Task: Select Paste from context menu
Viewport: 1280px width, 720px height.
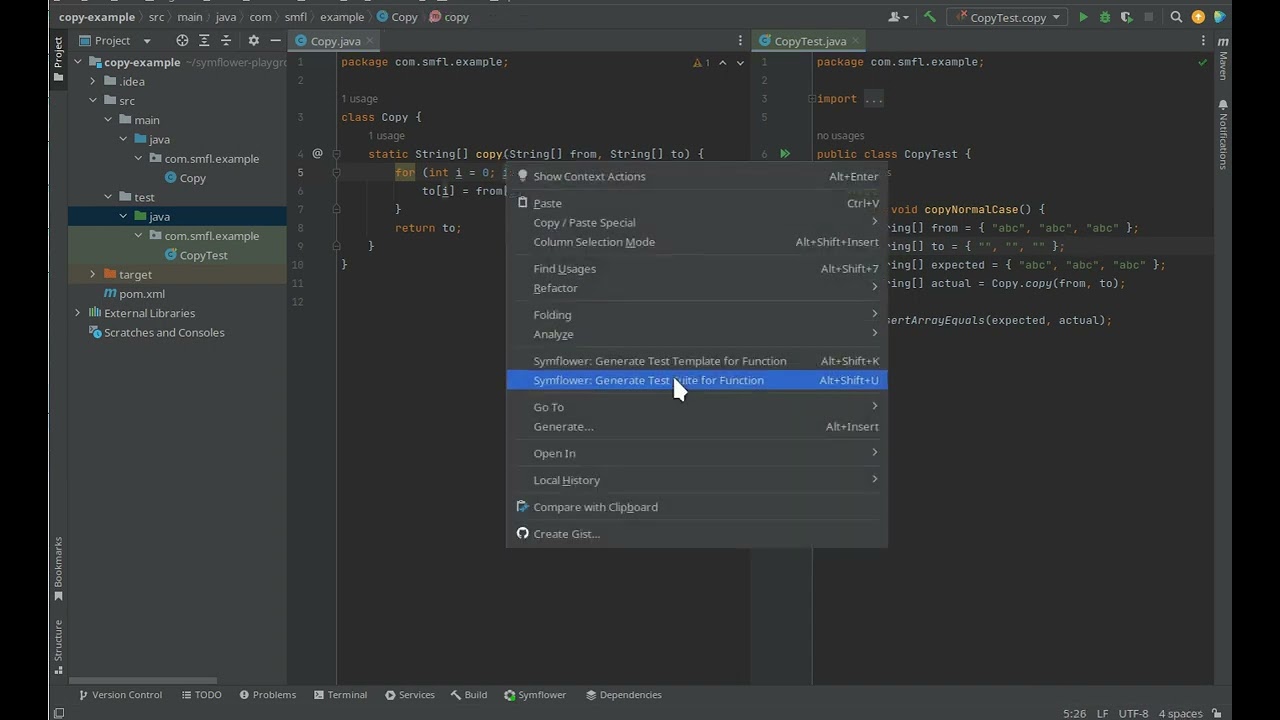Action: coord(697,203)
